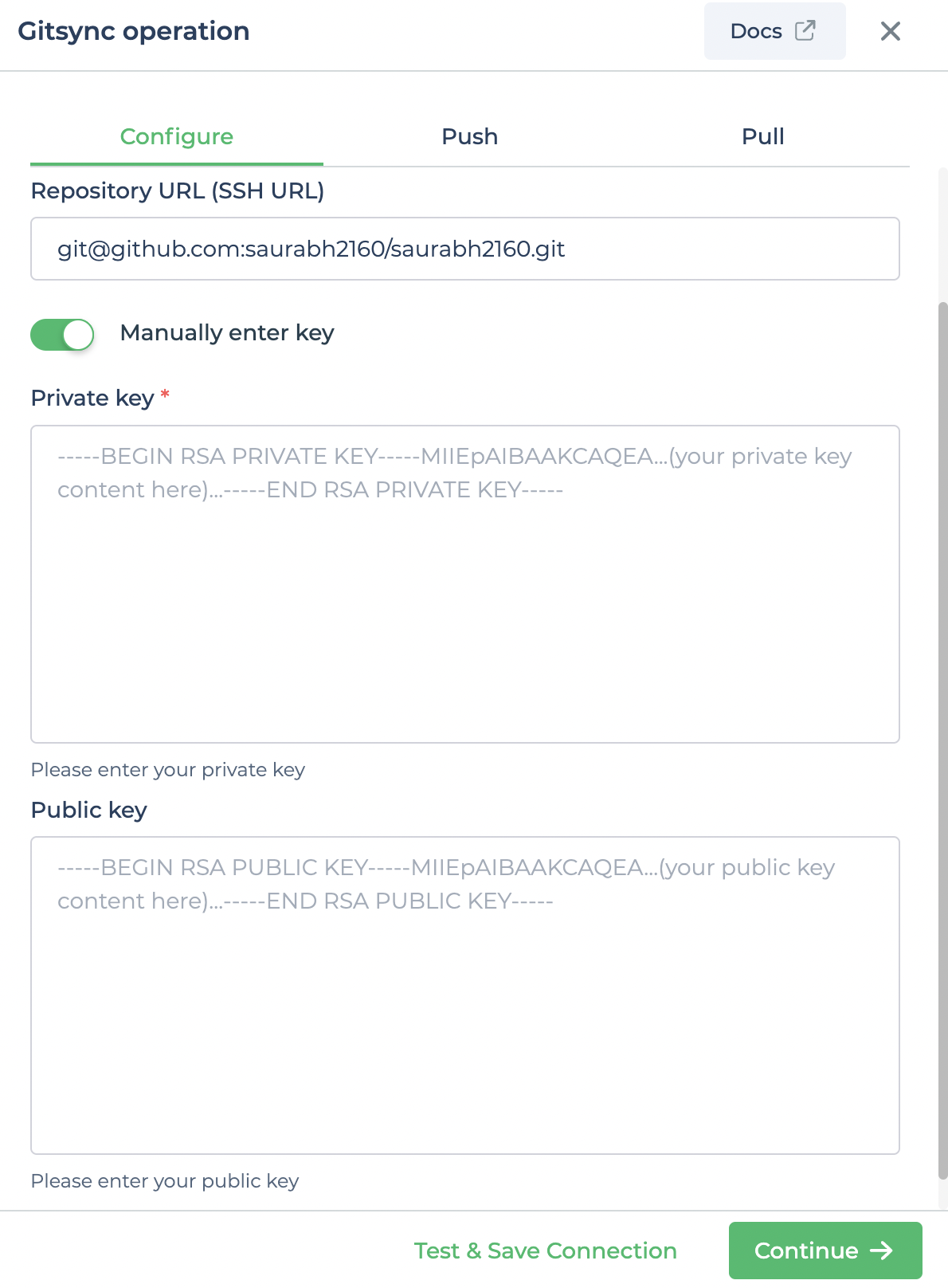Open the Docs page
Screen dimensions: 948x1288
755,30
